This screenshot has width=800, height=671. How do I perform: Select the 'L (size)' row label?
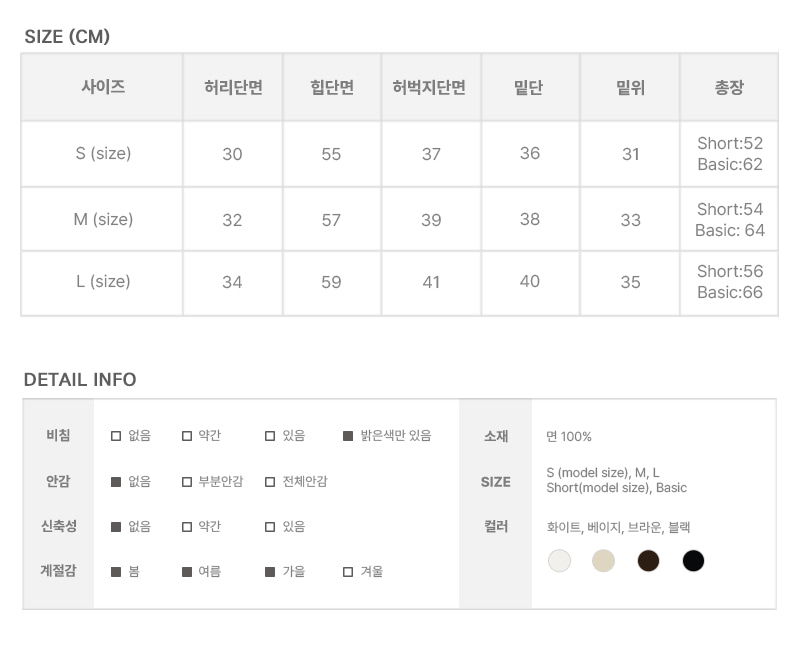pos(103,282)
